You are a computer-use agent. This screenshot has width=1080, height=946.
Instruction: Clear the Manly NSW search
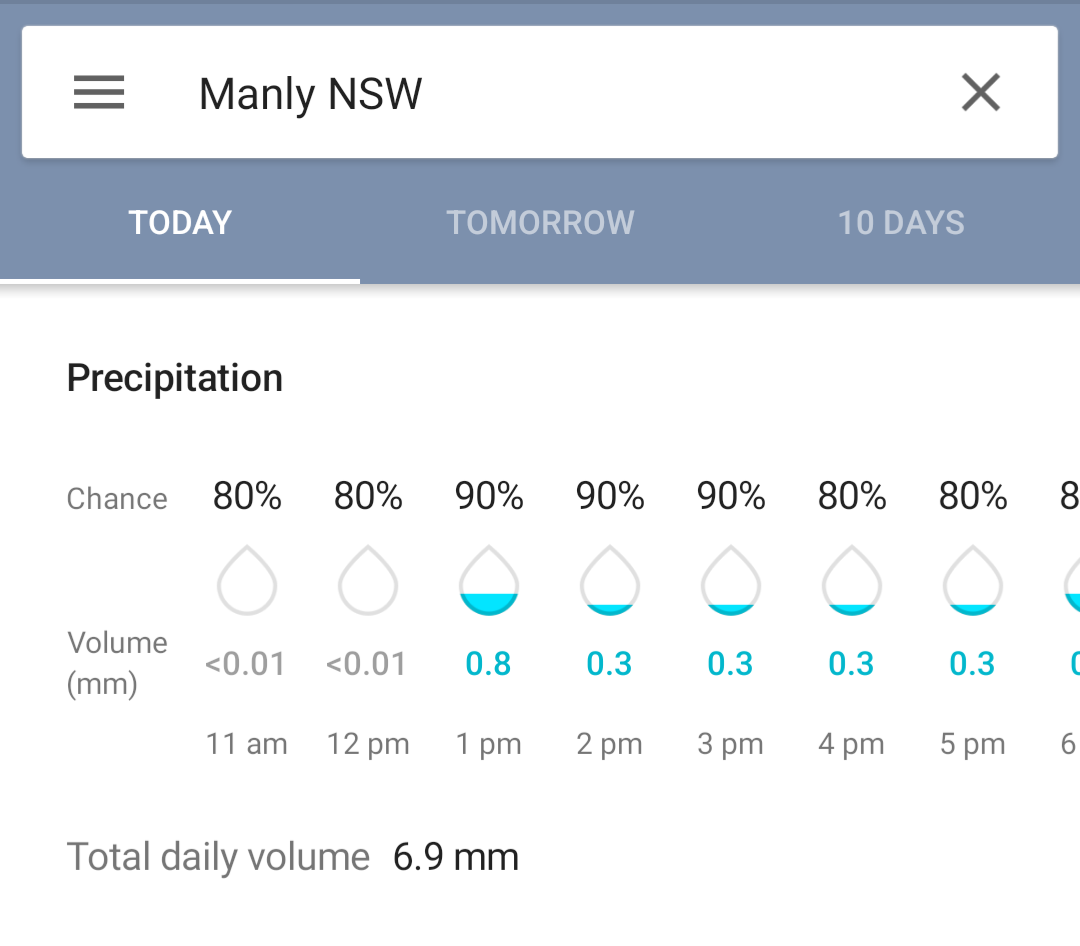(x=981, y=92)
